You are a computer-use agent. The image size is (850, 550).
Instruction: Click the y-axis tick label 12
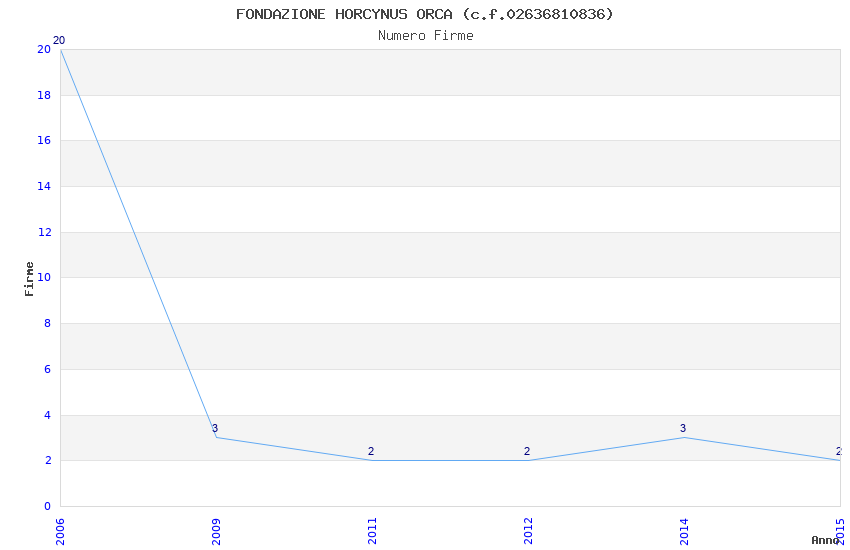[44, 232]
